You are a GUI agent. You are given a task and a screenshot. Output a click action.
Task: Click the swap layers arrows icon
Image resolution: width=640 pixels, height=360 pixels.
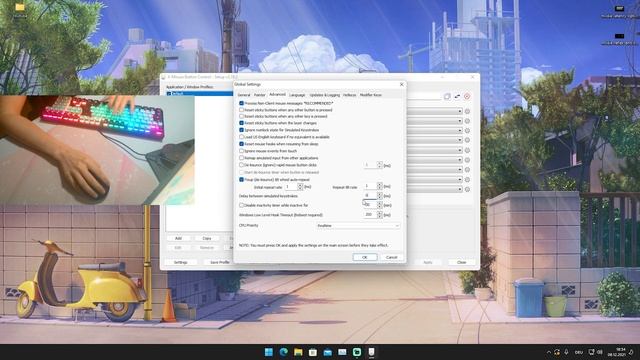pyautogui.click(x=457, y=96)
